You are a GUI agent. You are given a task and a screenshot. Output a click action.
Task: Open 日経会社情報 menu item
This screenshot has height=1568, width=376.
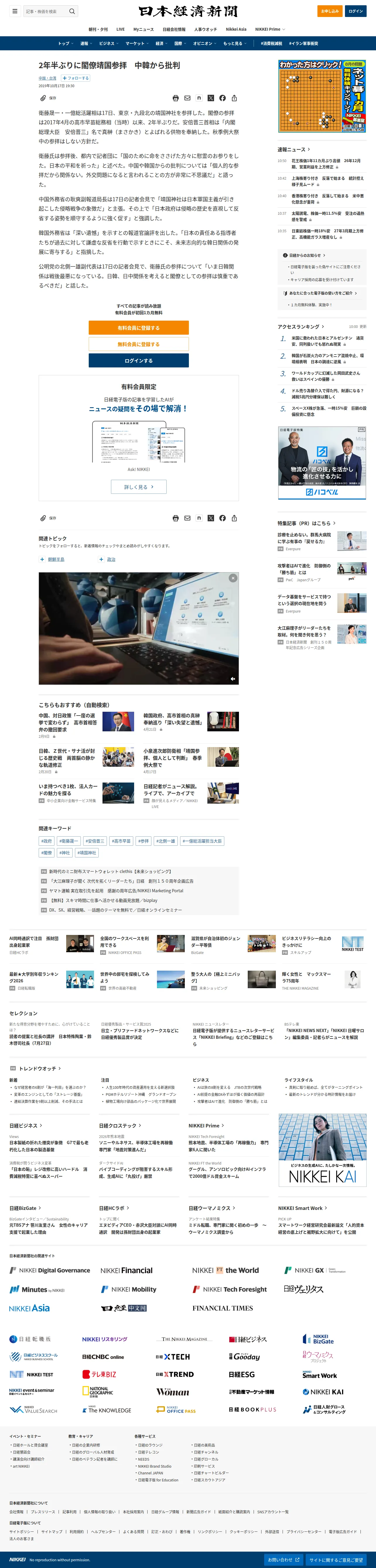(174, 29)
